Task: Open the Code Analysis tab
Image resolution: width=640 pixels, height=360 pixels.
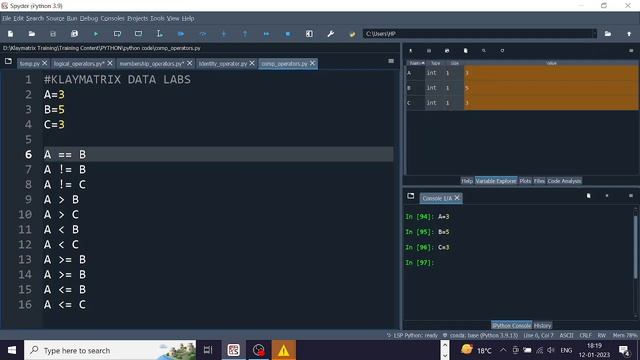Action: [x=564, y=181]
